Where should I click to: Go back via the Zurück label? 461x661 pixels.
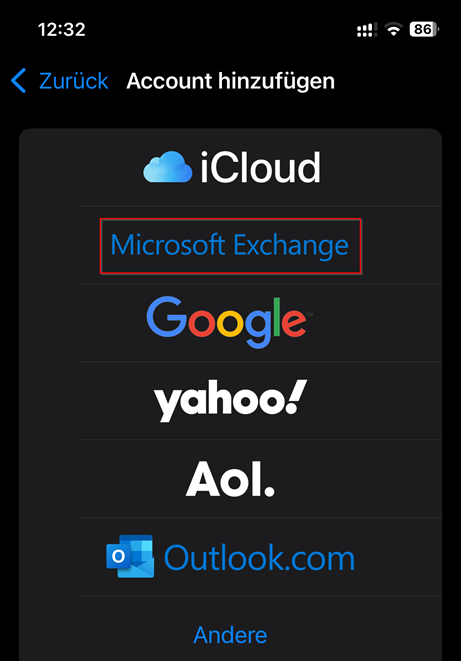click(74, 81)
